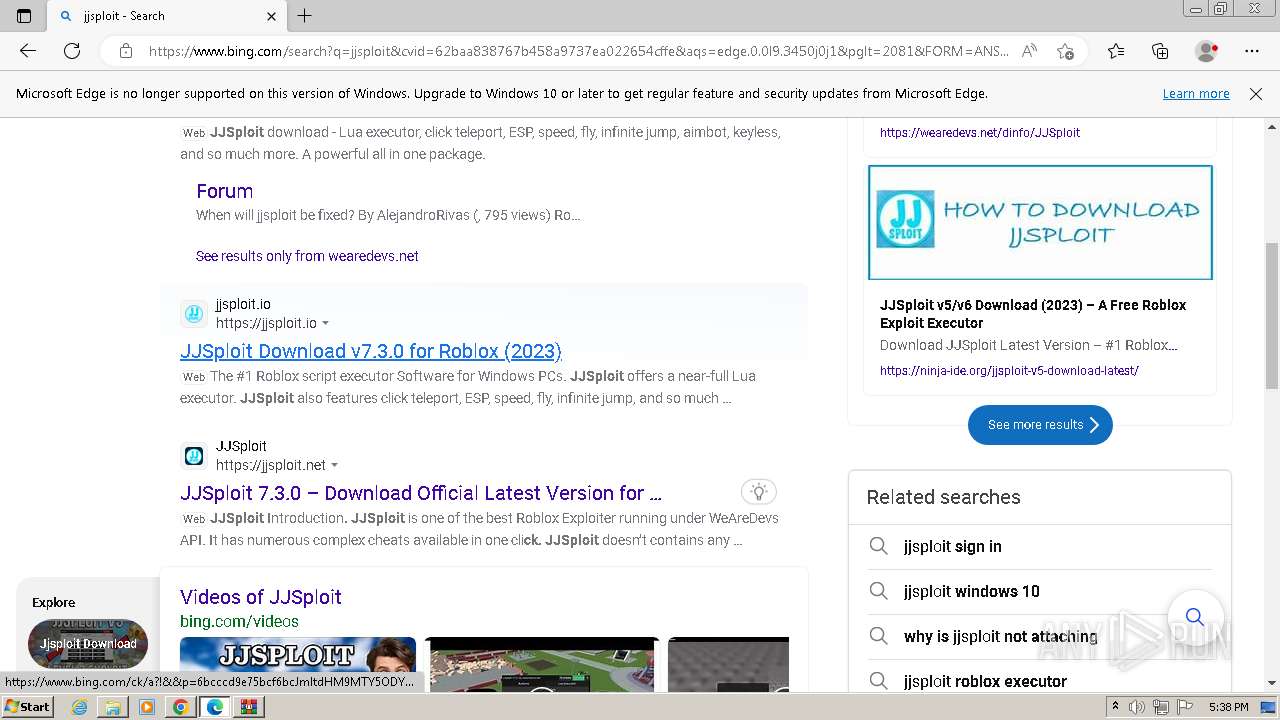Click the 5:38 PM system clock
Viewport: 1280px width, 720px height.
tap(1228, 707)
